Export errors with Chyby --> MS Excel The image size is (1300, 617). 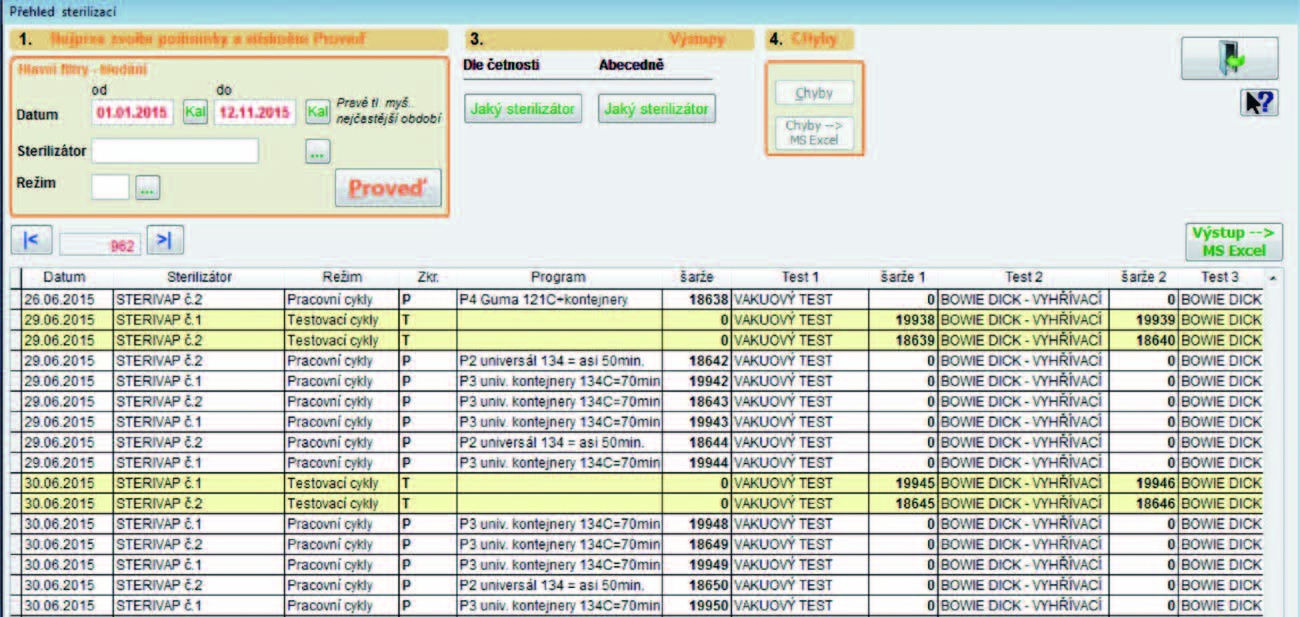[x=813, y=133]
